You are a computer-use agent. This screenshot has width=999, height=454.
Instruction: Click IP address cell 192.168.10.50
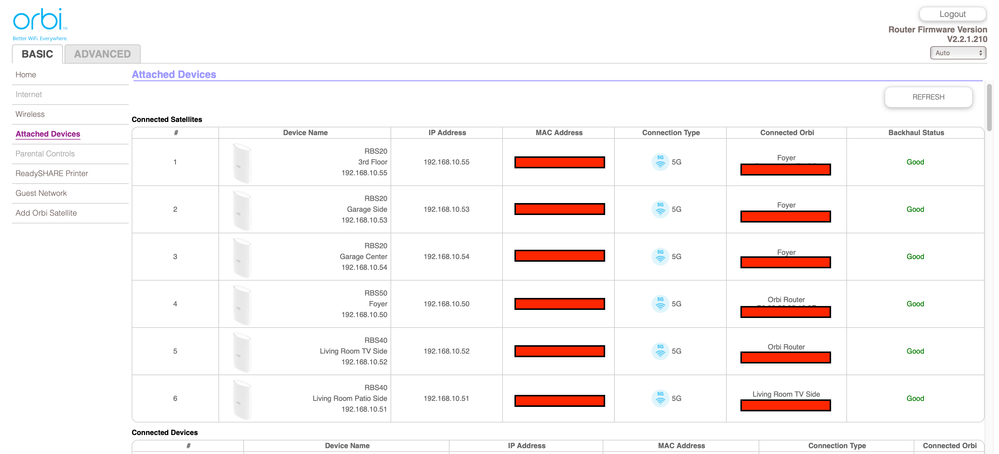point(447,304)
